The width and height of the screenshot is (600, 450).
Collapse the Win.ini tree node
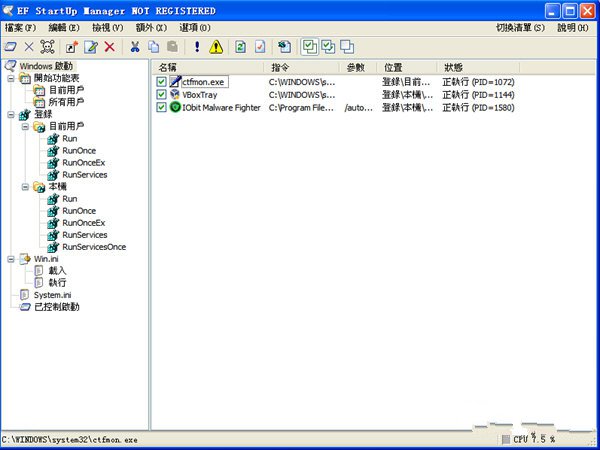pyautogui.click(x=11, y=258)
